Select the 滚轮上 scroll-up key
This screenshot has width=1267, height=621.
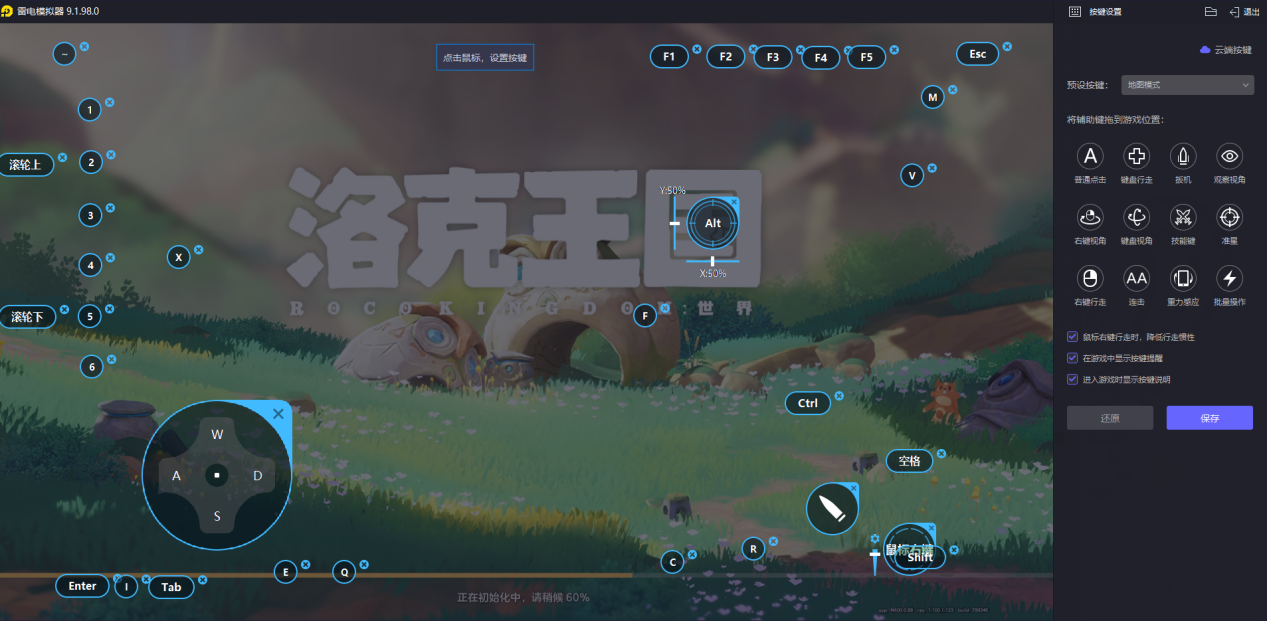(x=26, y=165)
